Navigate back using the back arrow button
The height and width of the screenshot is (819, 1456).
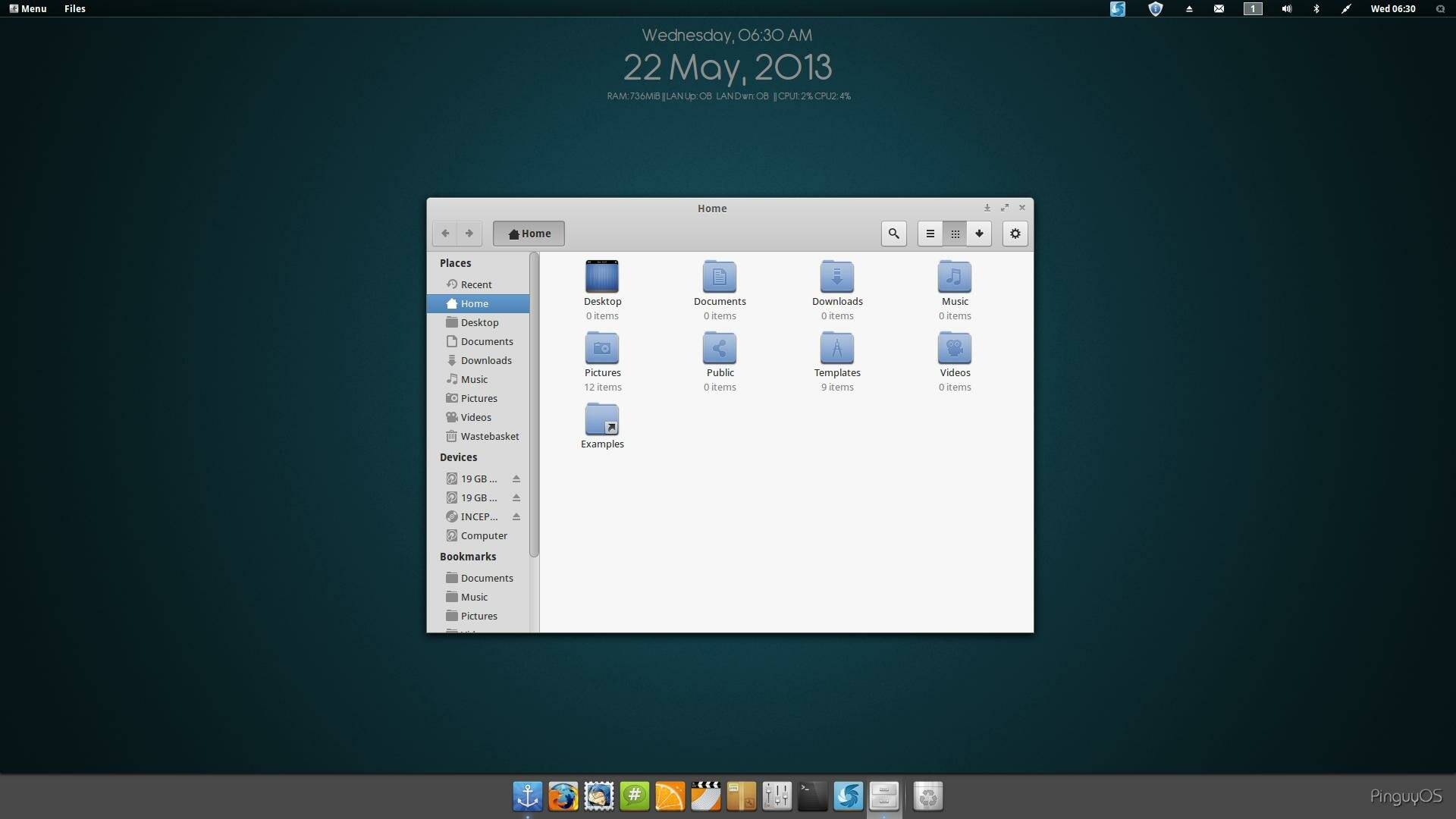pyautogui.click(x=445, y=234)
